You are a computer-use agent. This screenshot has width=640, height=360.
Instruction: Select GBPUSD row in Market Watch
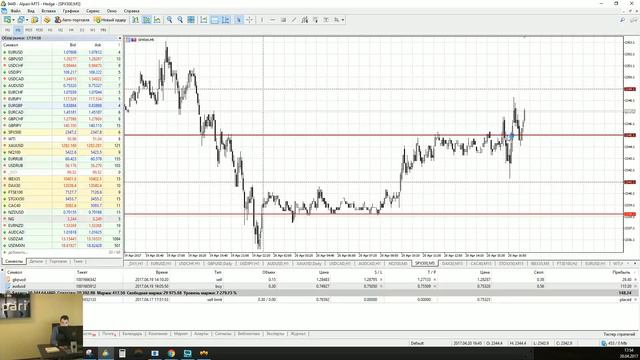pos(62,59)
